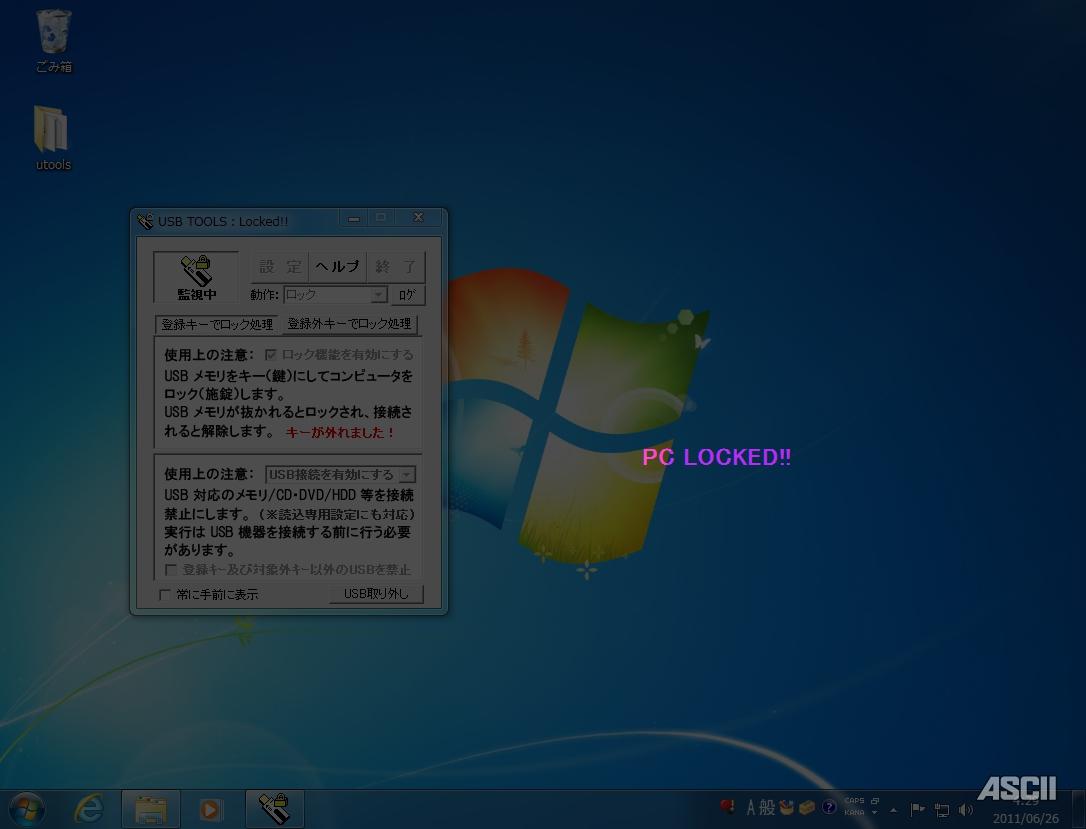
Task: Click IME 般 conversion mode indicator
Action: click(767, 808)
